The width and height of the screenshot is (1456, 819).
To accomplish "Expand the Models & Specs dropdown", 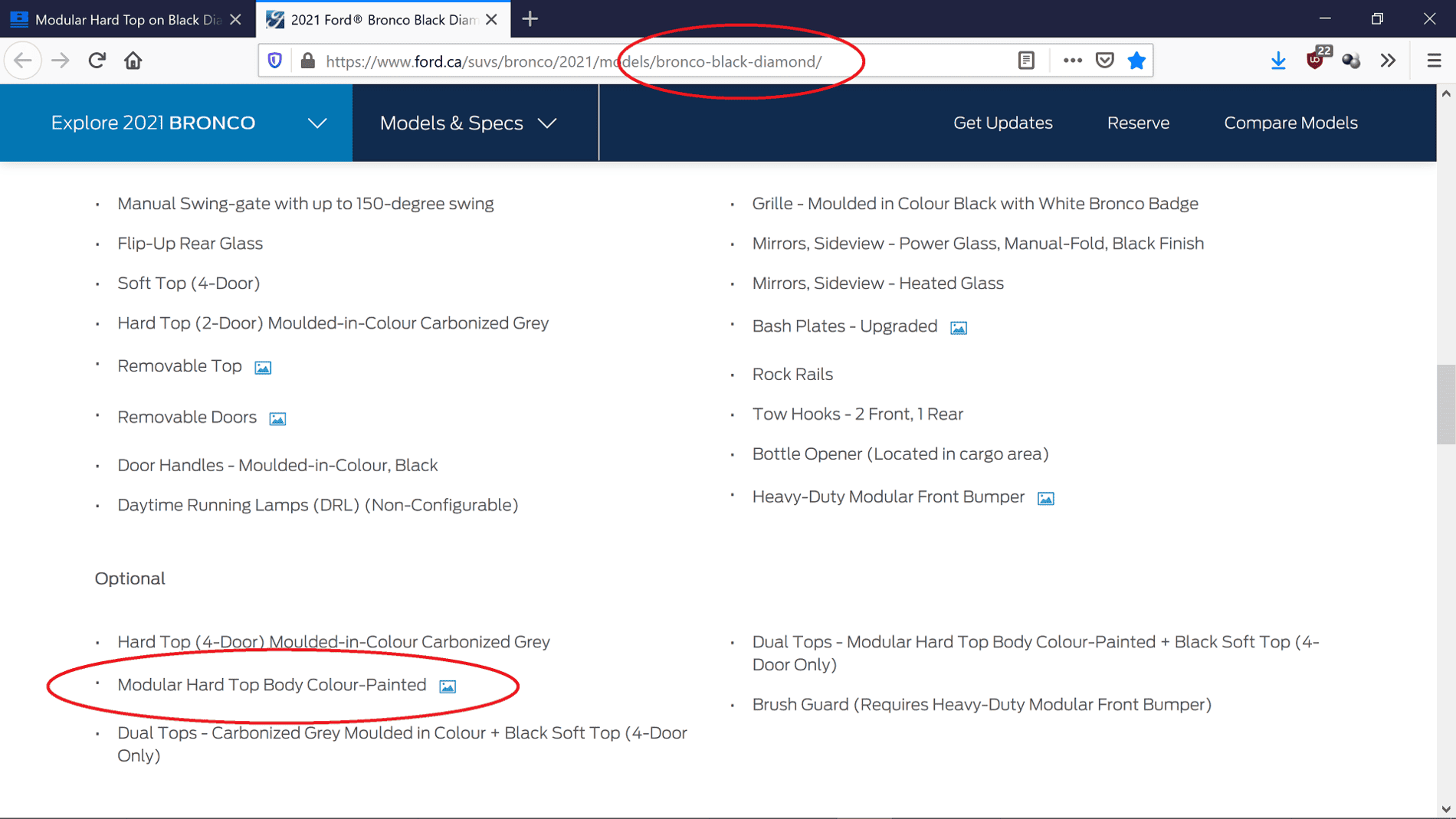I will (x=475, y=123).
